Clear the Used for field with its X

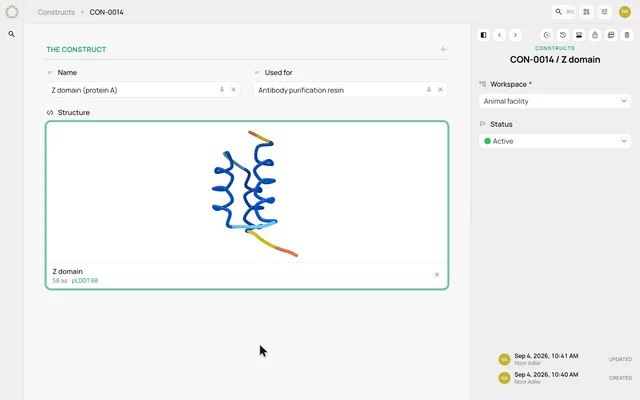tap(440, 89)
